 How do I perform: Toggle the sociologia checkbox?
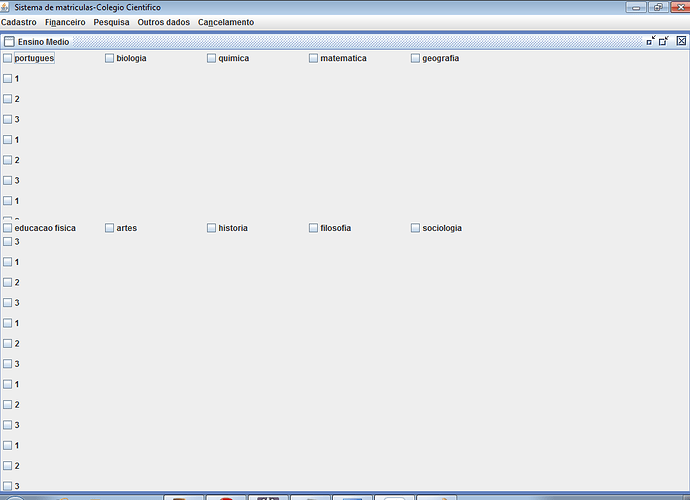415,228
